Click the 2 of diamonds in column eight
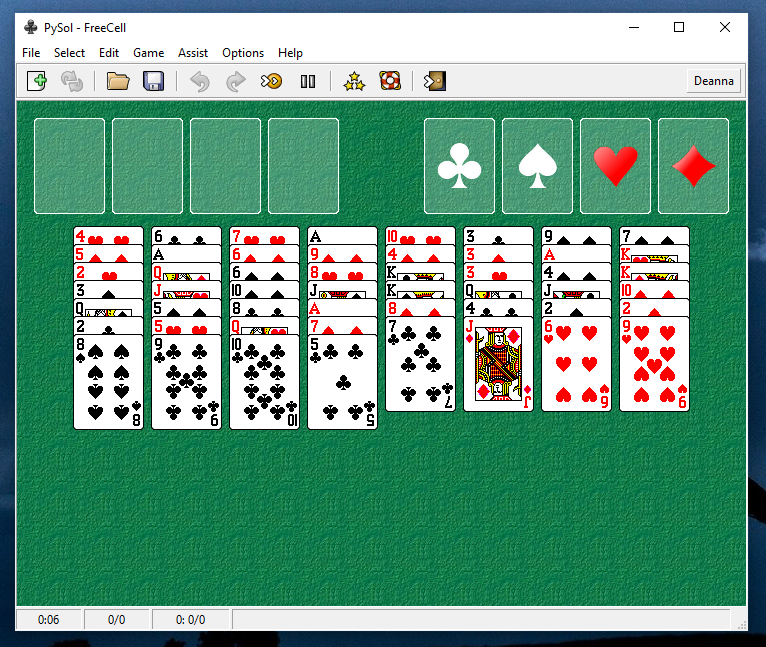This screenshot has height=647, width=766. coord(654,308)
